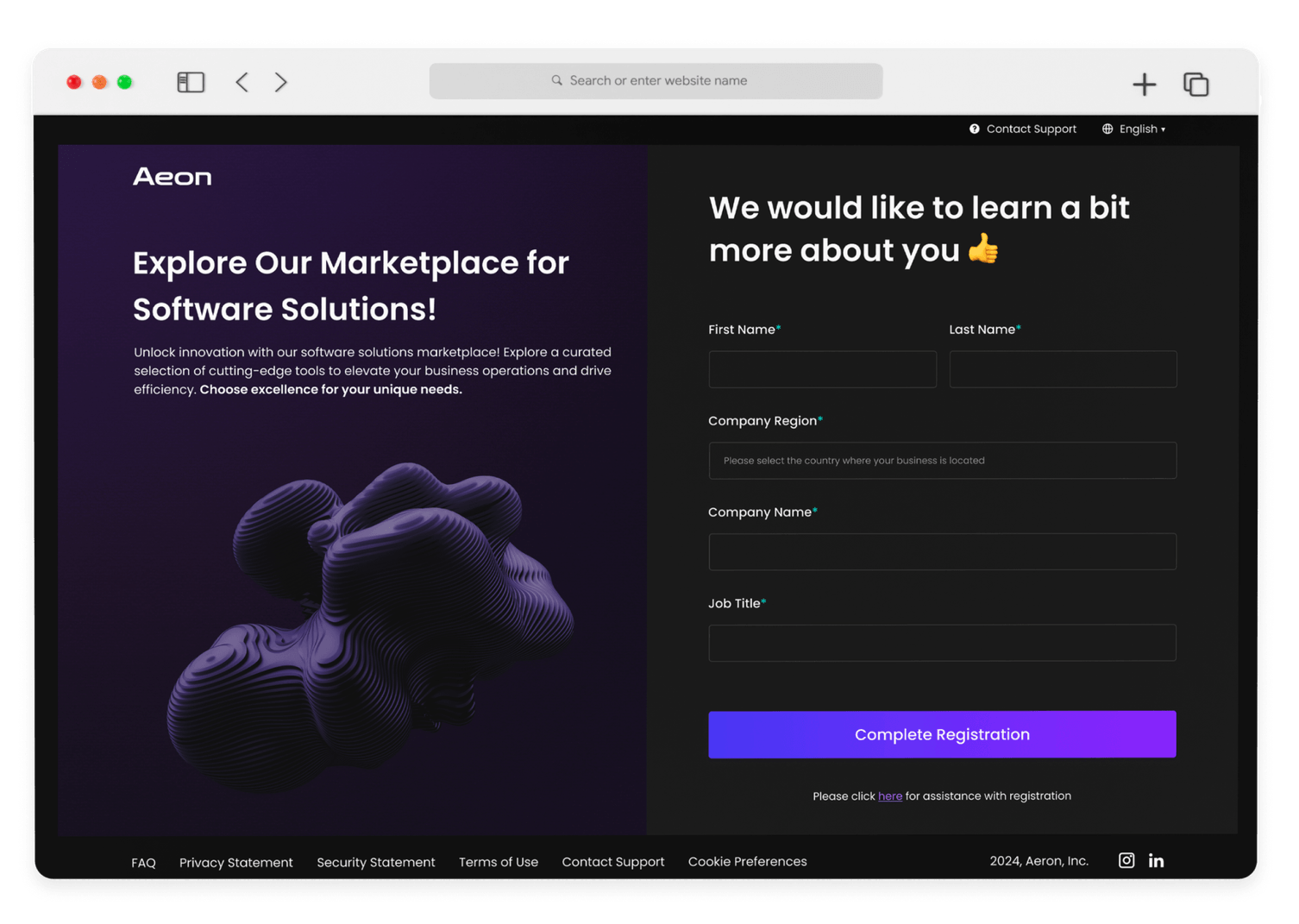Follow the 'here' registration assistance link
The height and width of the screenshot is (924, 1299).
[890, 796]
